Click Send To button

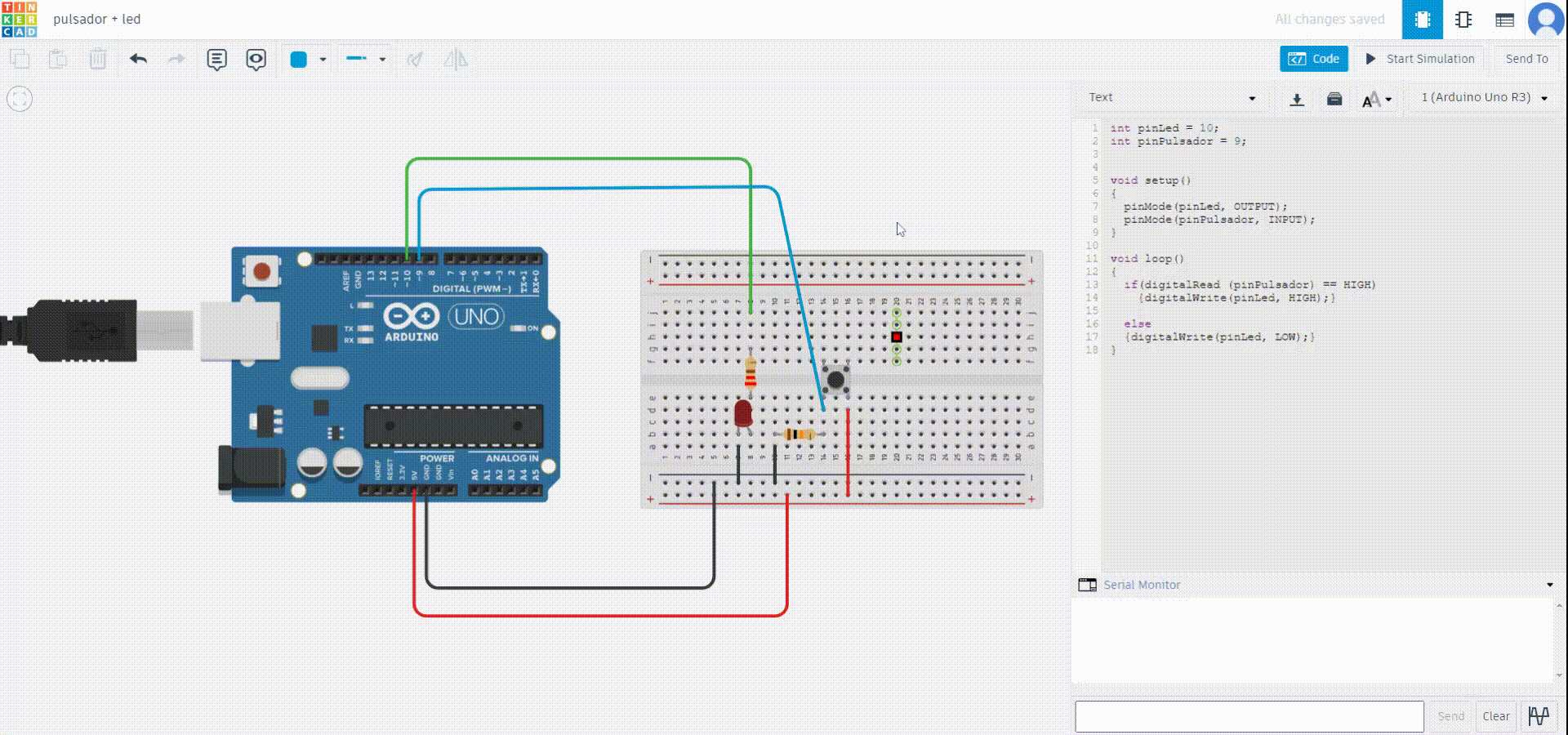1526,59
